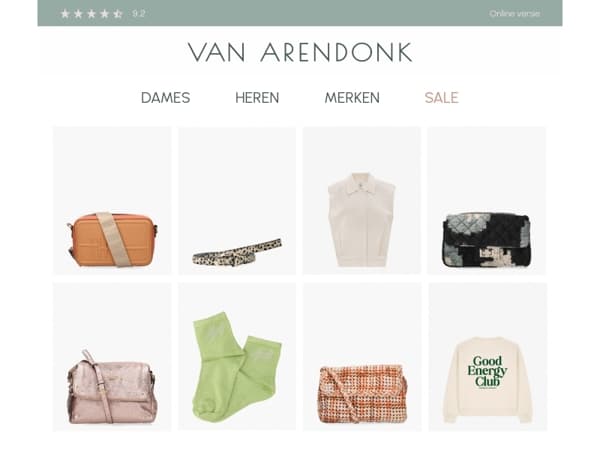
Task: Click the green Good Energy Club print
Action: point(487,371)
